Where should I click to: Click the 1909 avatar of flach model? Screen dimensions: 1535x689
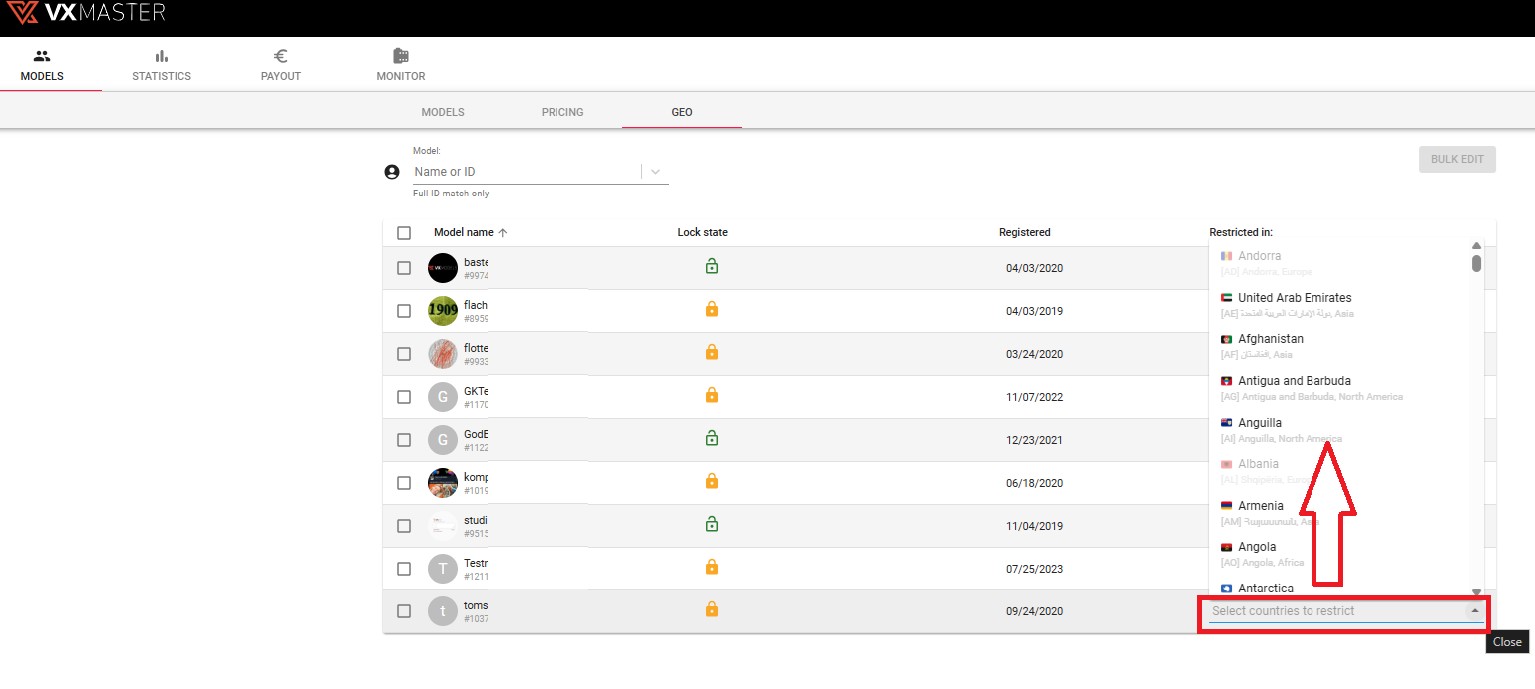click(443, 311)
